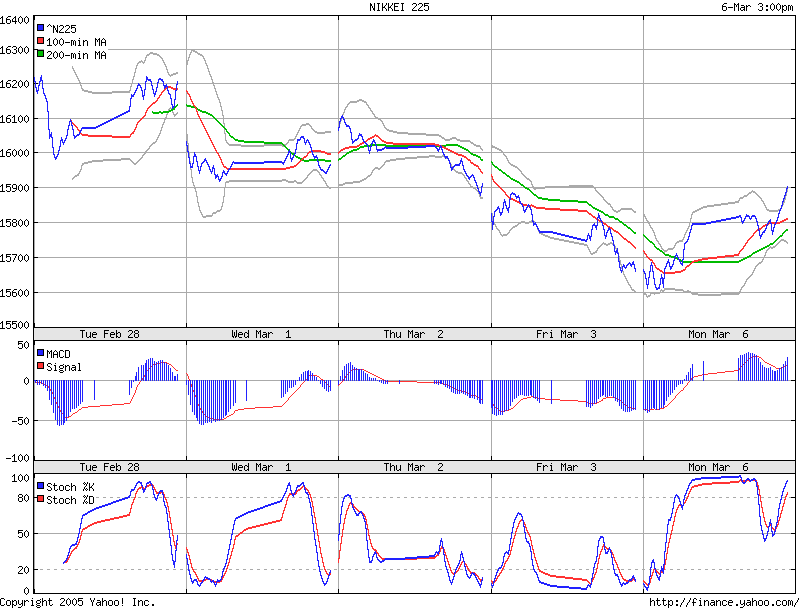The image size is (800, 608).
Task: Click the 15900 price axis label
Action: (15, 188)
